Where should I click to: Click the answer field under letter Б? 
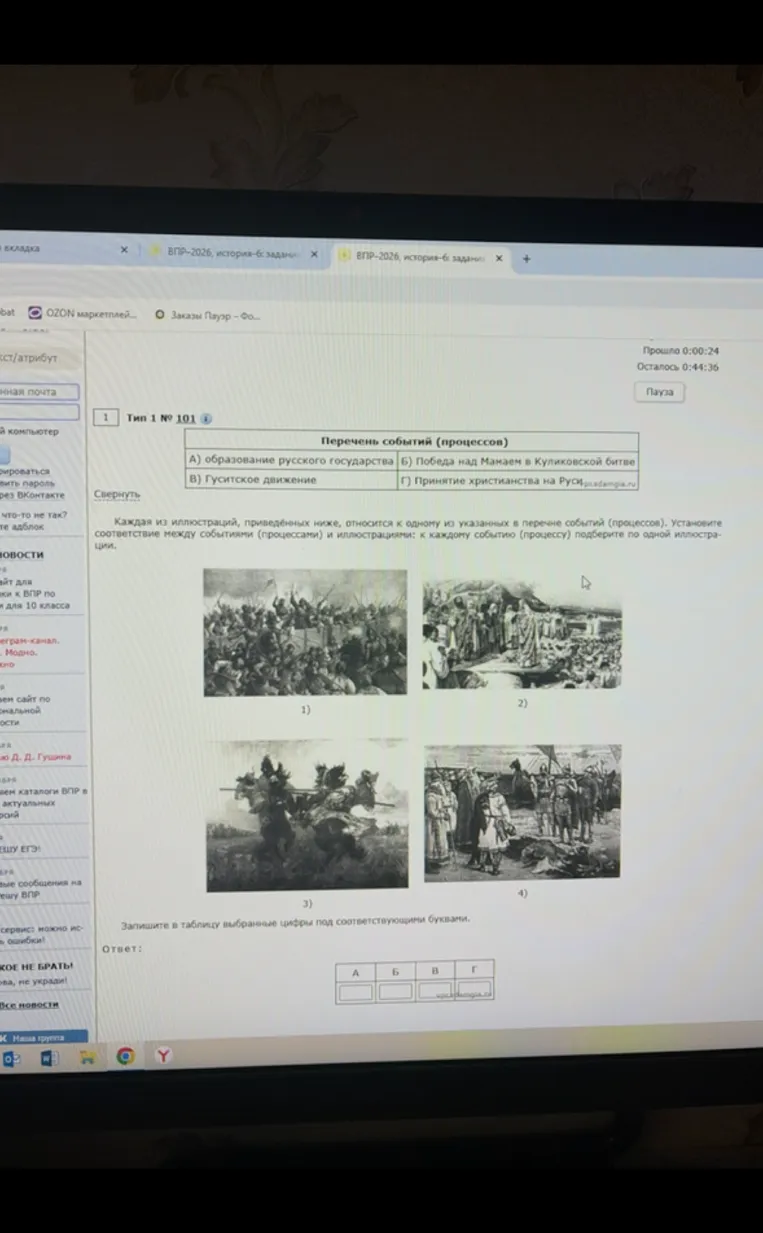coord(395,991)
